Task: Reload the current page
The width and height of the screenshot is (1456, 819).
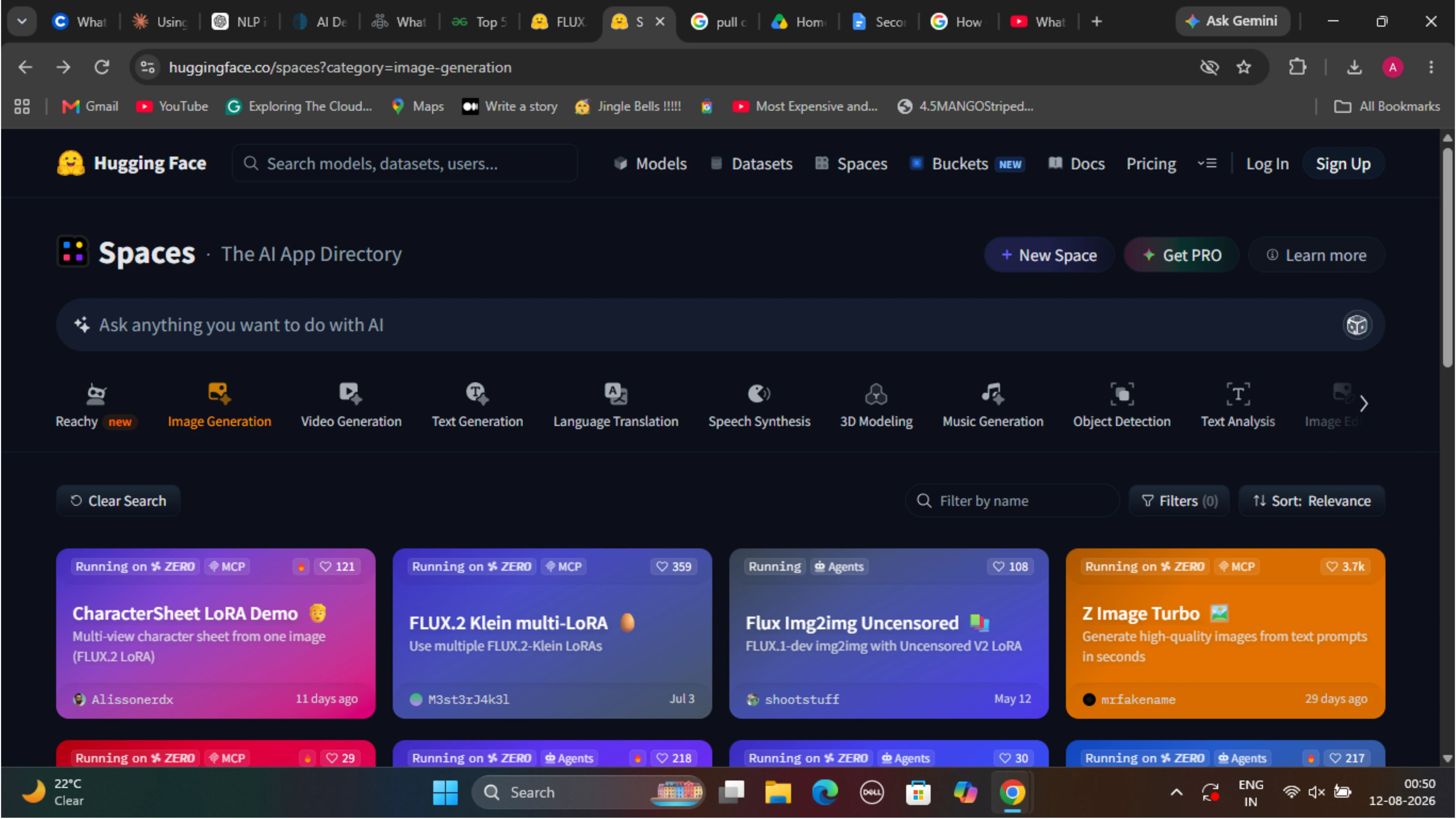Action: pos(102,68)
